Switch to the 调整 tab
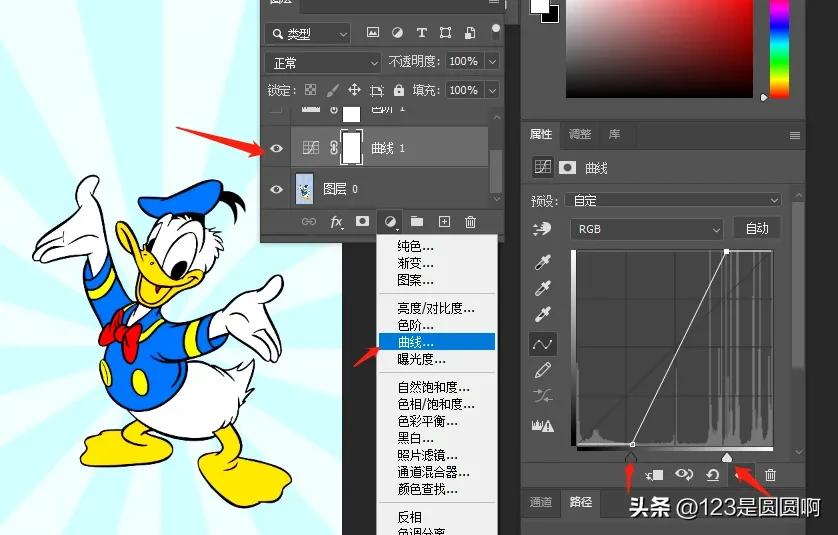The image size is (838, 535). tap(580, 134)
